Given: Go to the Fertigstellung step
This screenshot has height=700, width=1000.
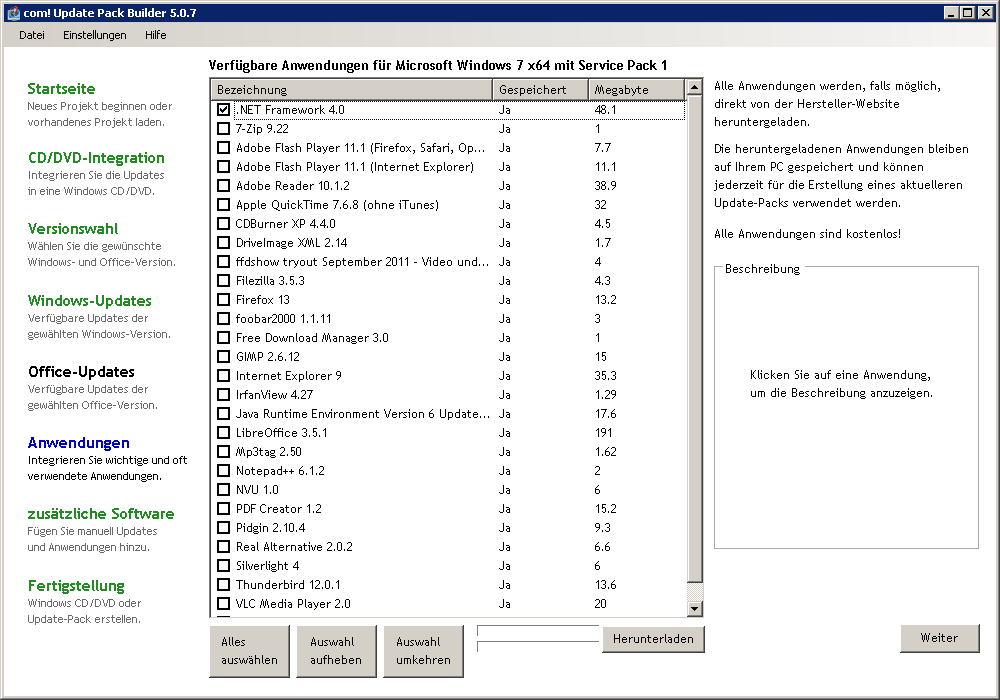Looking at the screenshot, I should tap(76, 585).
